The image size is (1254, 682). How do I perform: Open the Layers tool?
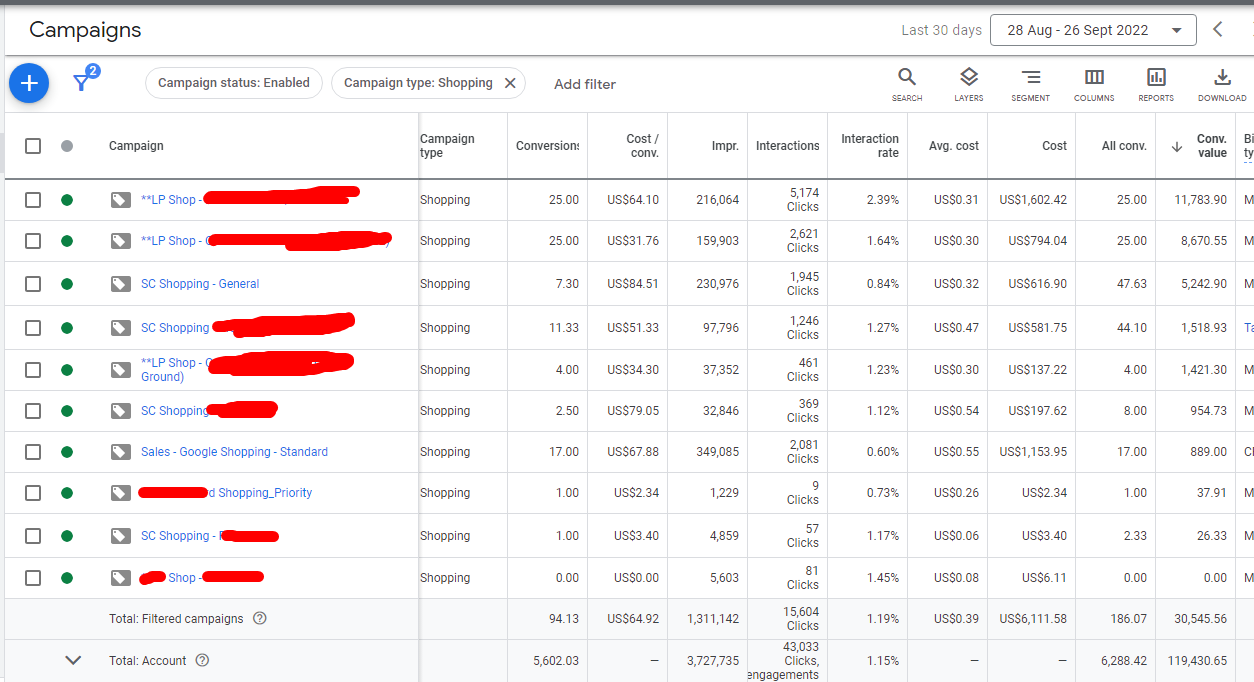tap(968, 84)
